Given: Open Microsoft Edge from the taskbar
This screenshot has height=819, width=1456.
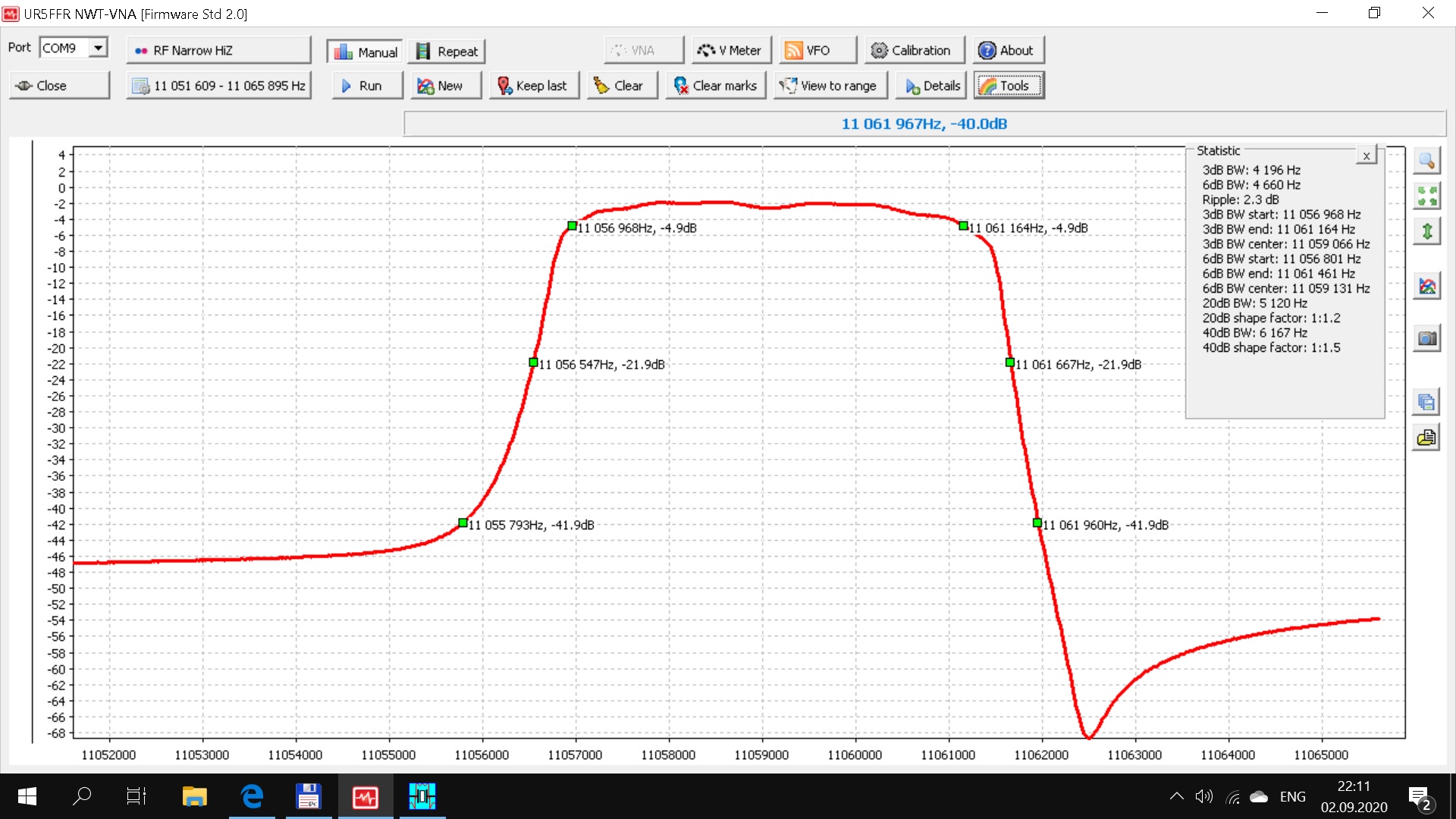Looking at the screenshot, I should pos(252,796).
